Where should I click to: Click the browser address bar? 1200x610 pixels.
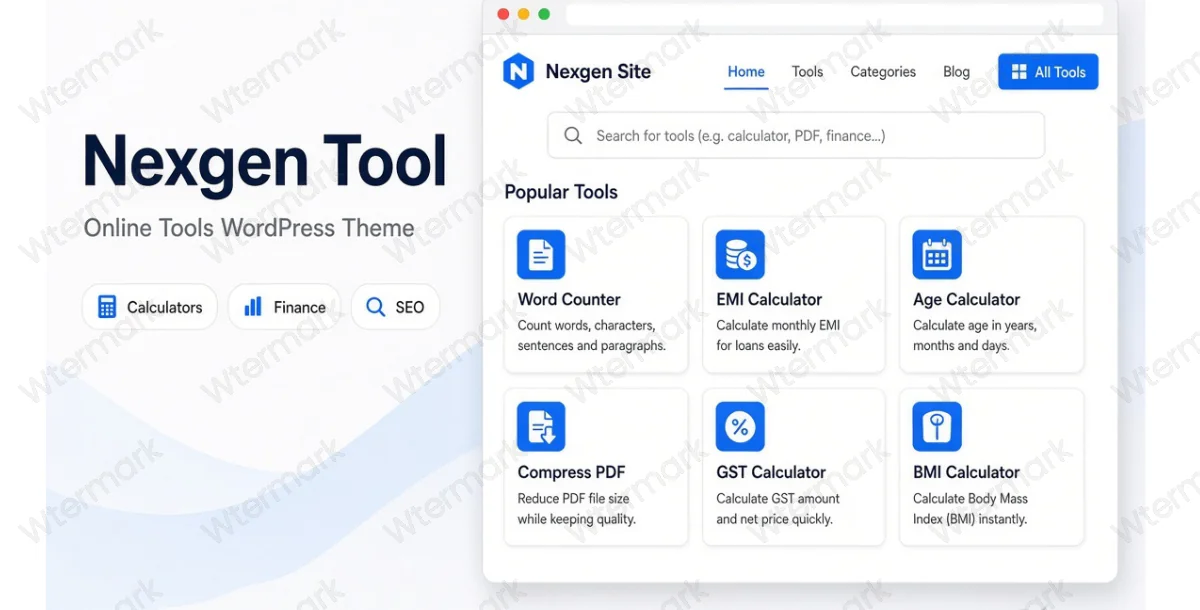(x=834, y=14)
